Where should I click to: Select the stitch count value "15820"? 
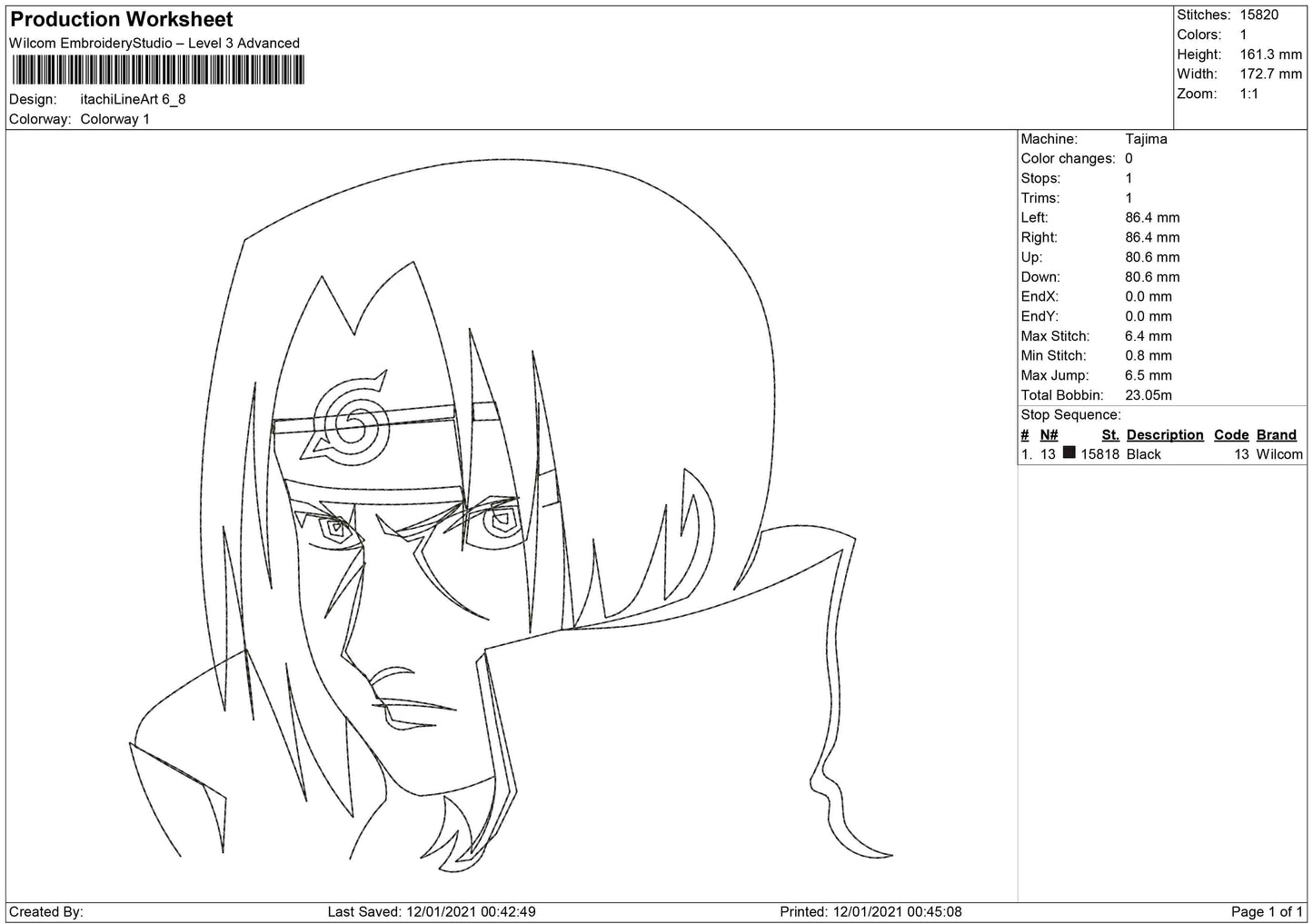click(1260, 15)
